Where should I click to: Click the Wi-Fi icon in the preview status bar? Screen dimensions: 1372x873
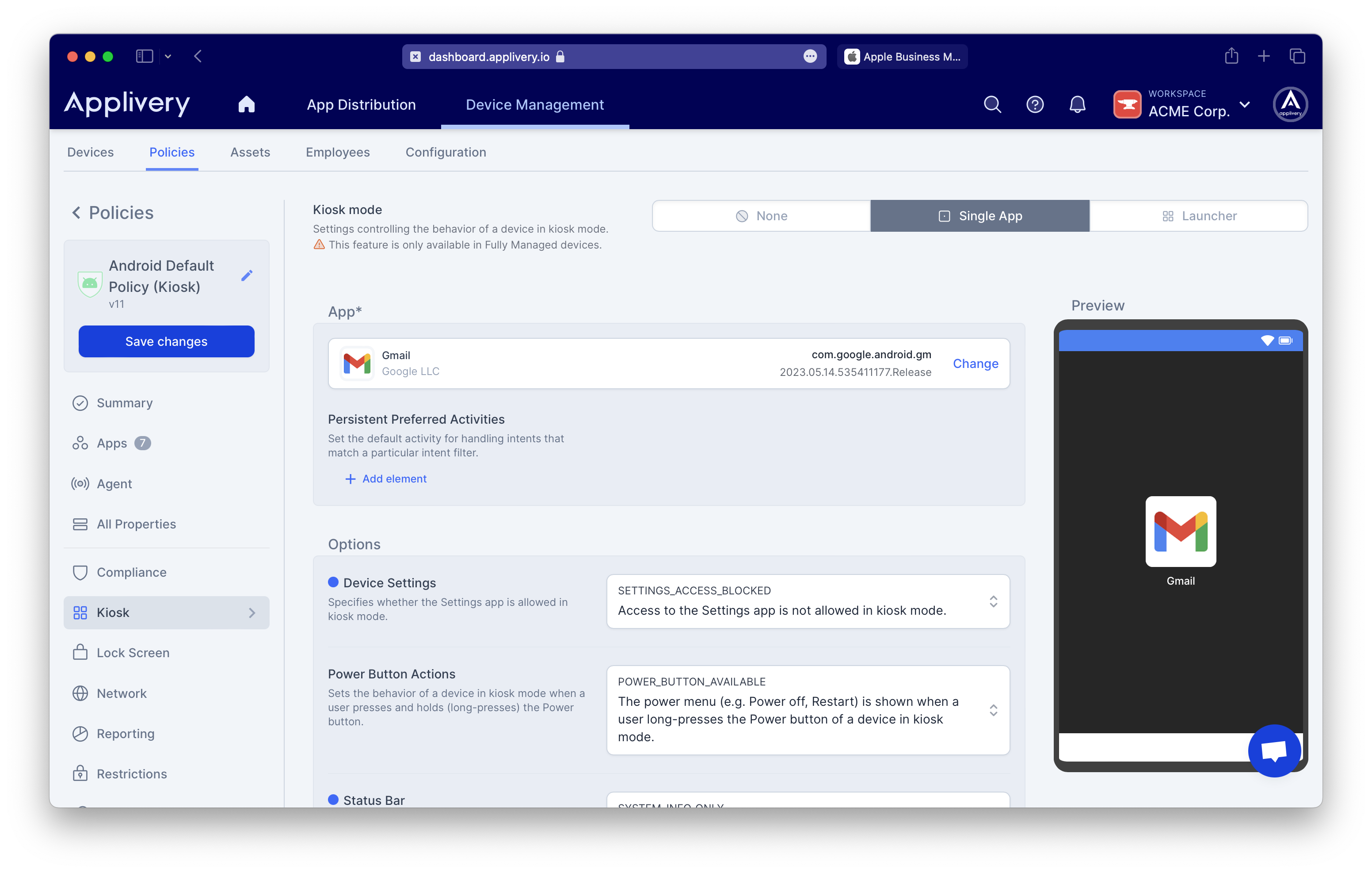pos(1267,341)
